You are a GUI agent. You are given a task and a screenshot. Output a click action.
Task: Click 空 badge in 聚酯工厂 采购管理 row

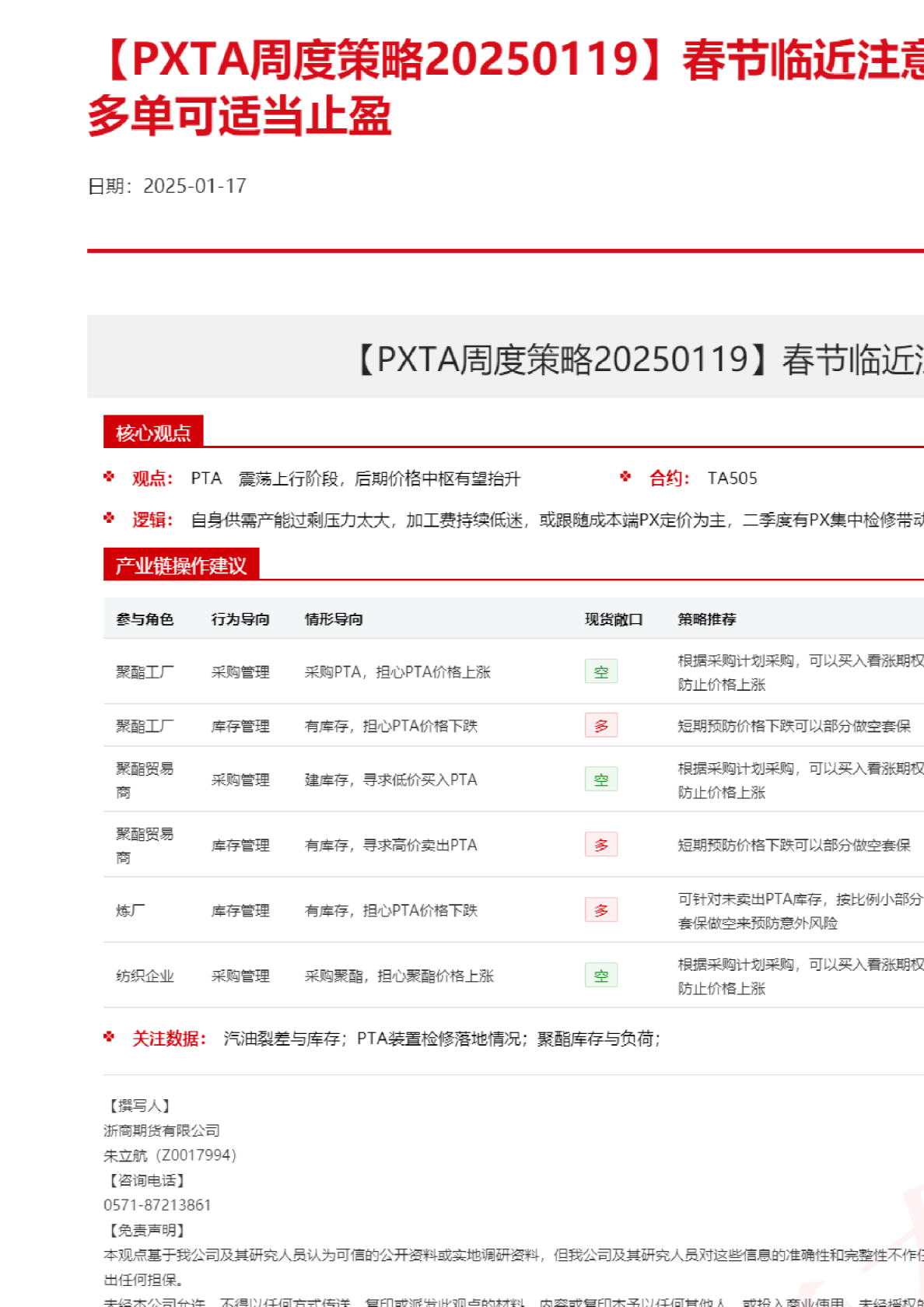click(x=600, y=672)
